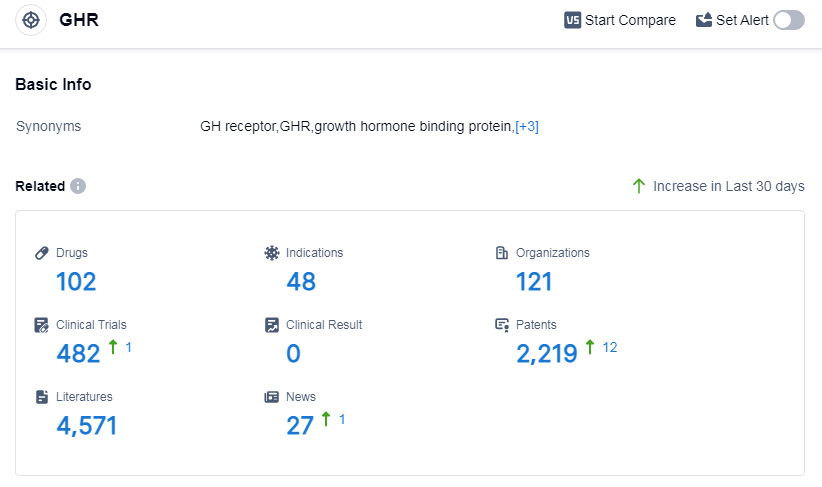Open the 2,219 Patents count link
The height and width of the screenshot is (487, 822).
[x=547, y=354]
